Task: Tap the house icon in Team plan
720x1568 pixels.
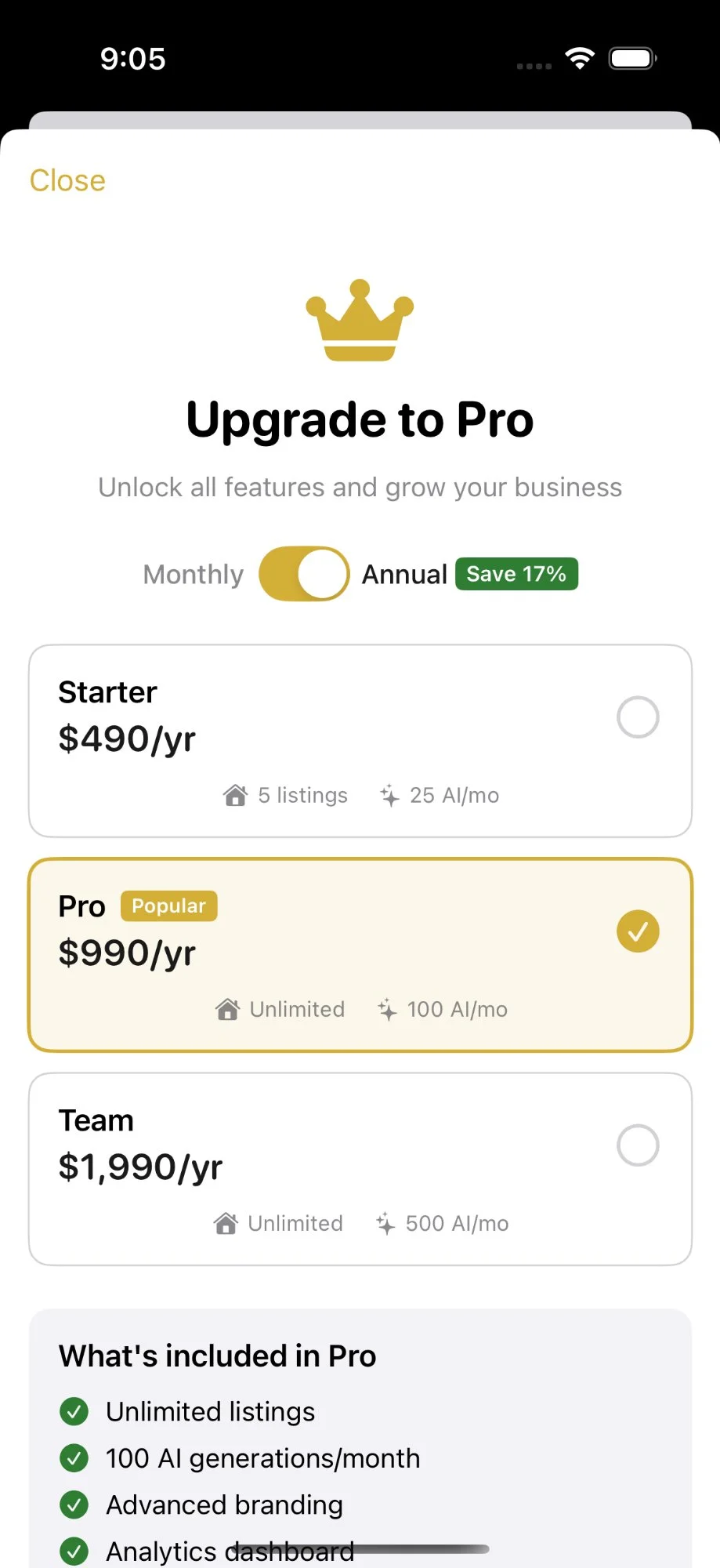Action: (x=226, y=1223)
